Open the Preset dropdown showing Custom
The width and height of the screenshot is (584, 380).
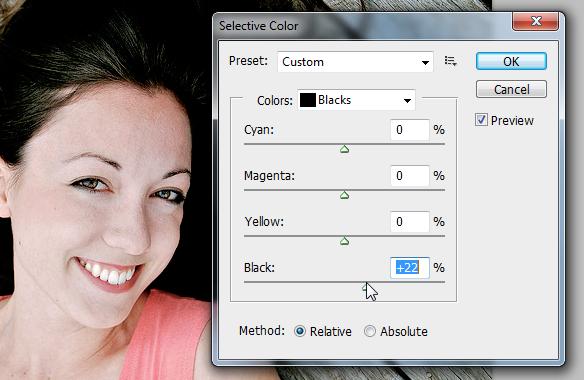[355, 62]
